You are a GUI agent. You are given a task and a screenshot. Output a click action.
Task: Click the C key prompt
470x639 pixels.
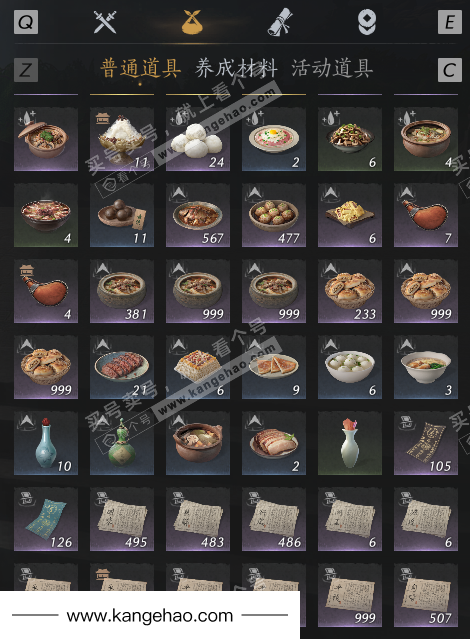point(450,70)
